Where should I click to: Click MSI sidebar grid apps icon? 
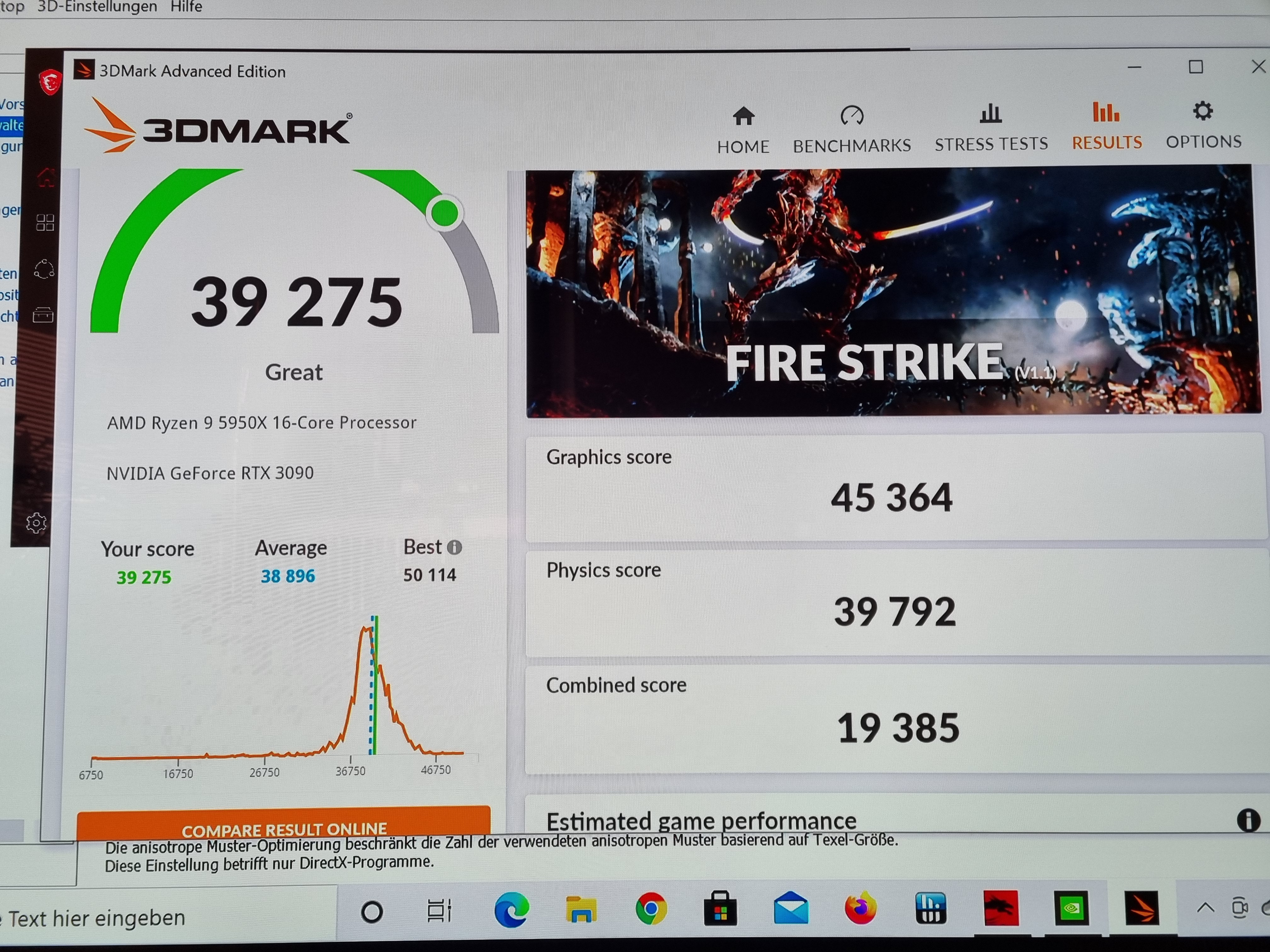pos(45,222)
